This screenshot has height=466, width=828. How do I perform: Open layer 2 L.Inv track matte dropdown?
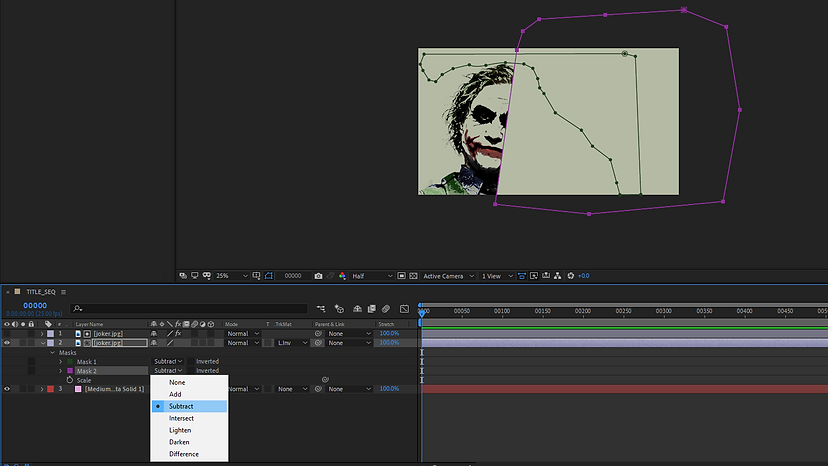pos(293,343)
